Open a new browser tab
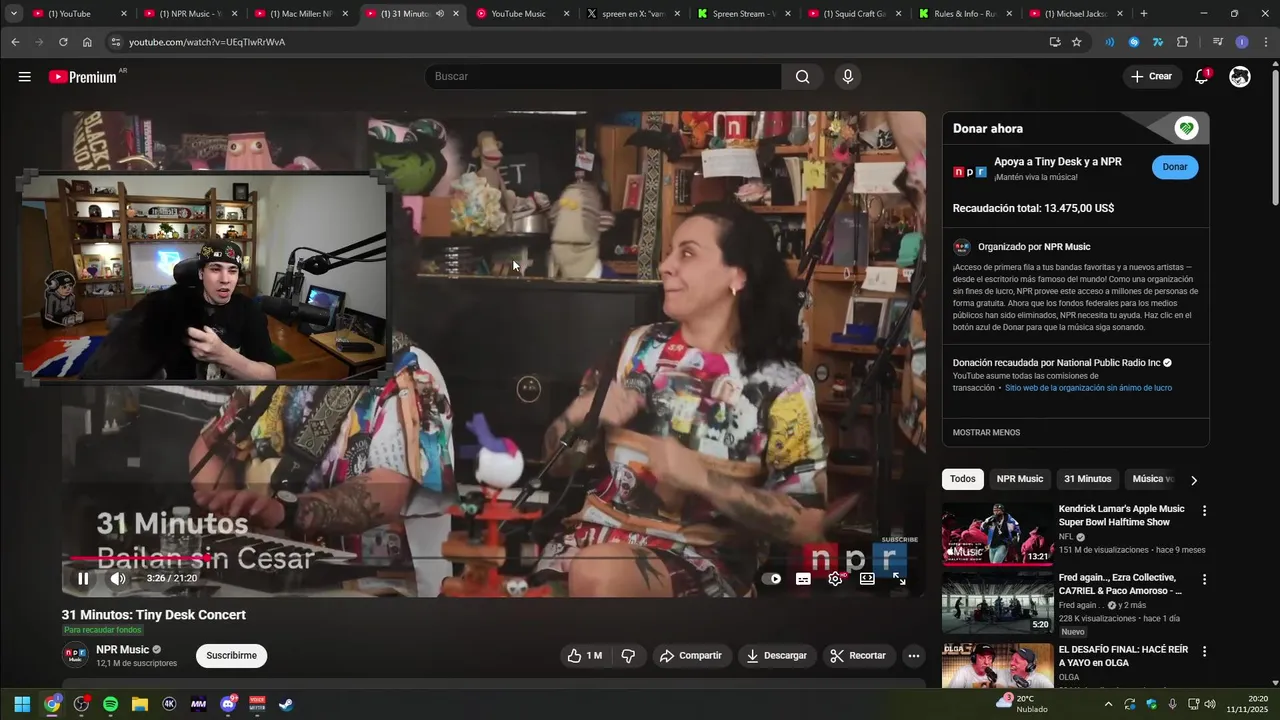Viewport: 1280px width, 720px height. click(1144, 14)
